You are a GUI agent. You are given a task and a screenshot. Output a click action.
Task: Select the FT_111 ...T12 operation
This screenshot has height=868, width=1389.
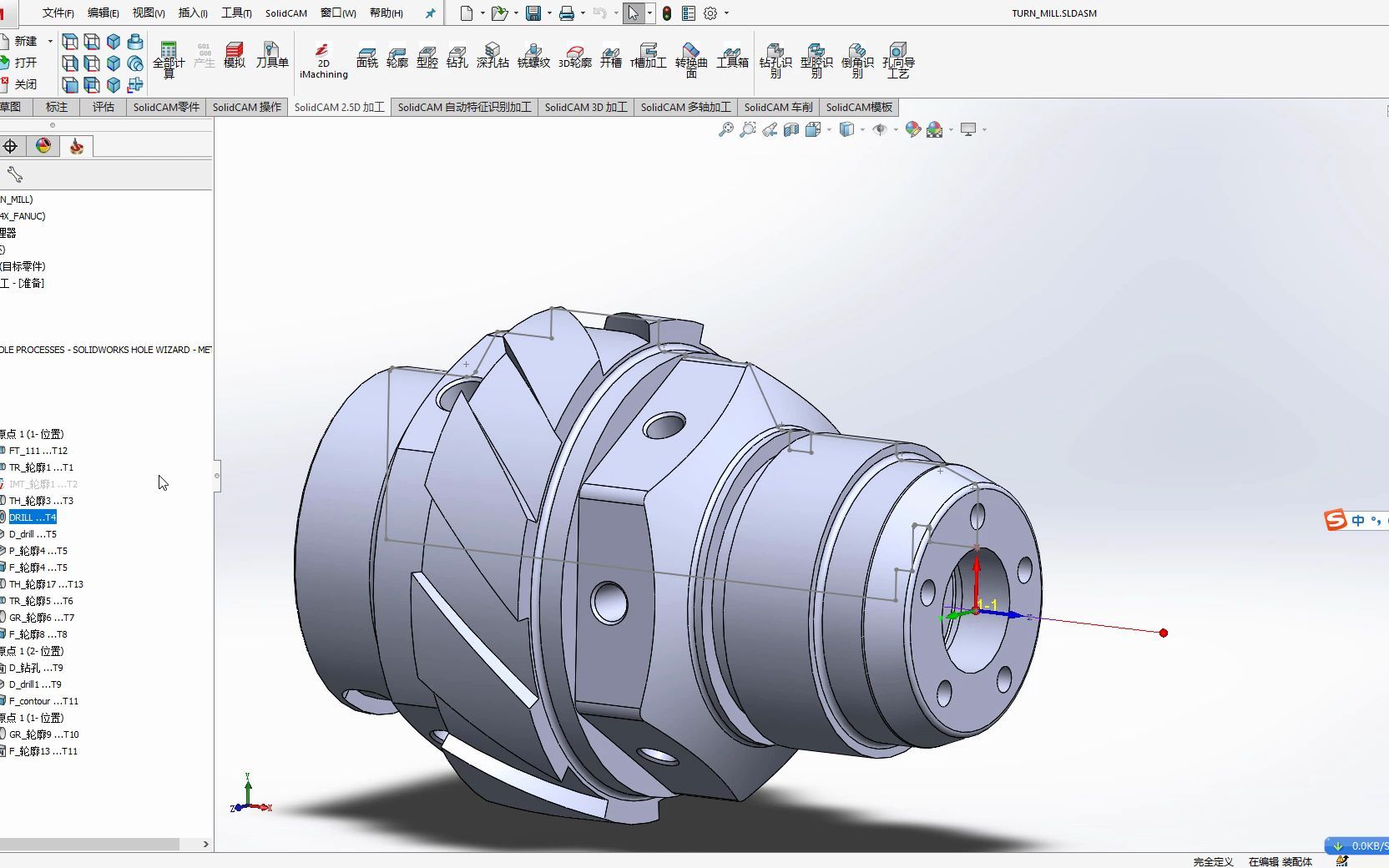click(x=38, y=451)
